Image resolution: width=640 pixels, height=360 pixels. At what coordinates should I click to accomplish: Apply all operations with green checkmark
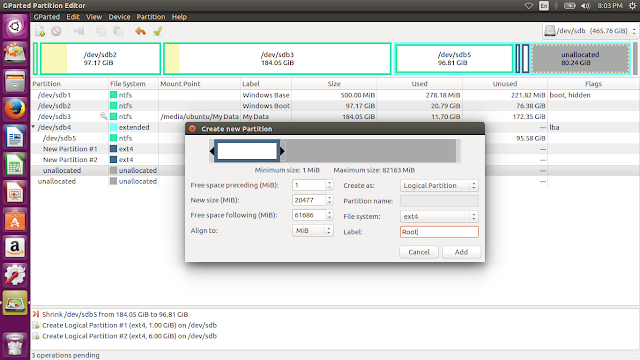[x=158, y=31]
